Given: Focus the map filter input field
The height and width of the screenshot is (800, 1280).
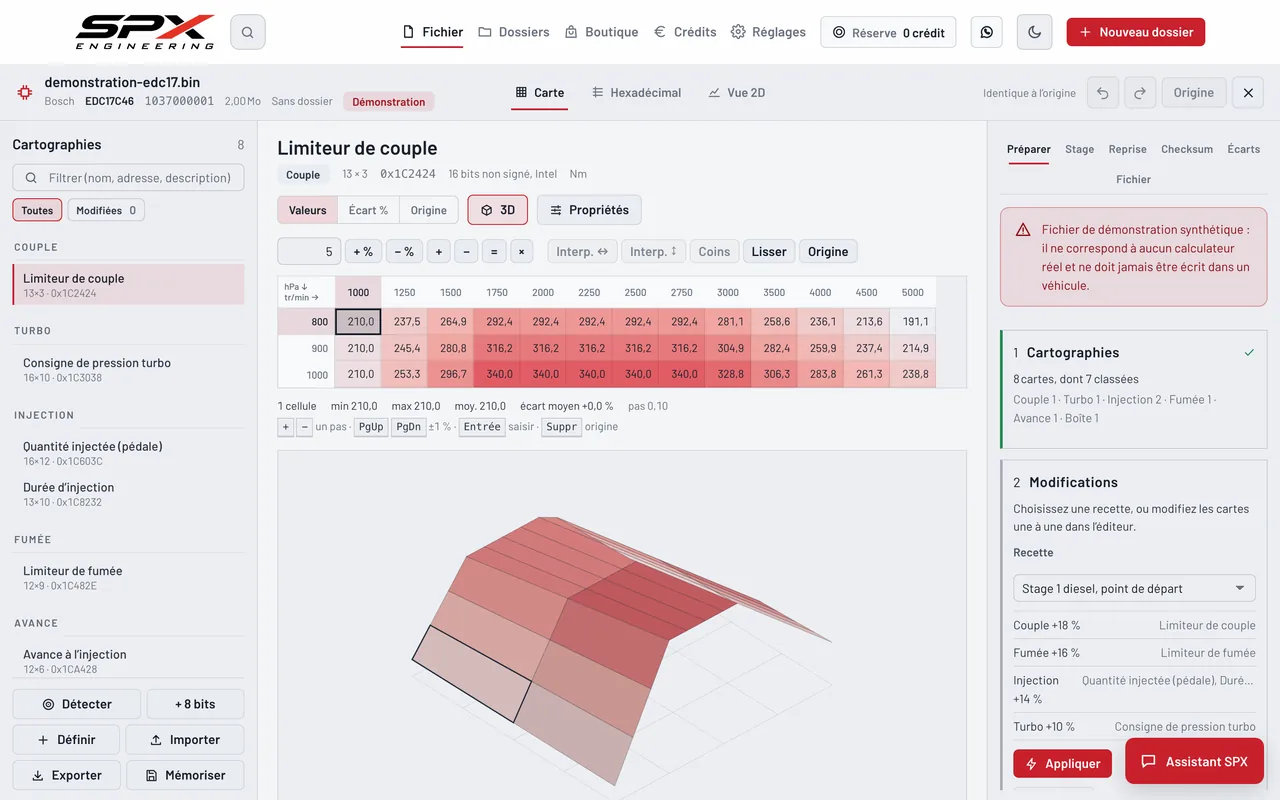Looking at the screenshot, I should 128,178.
